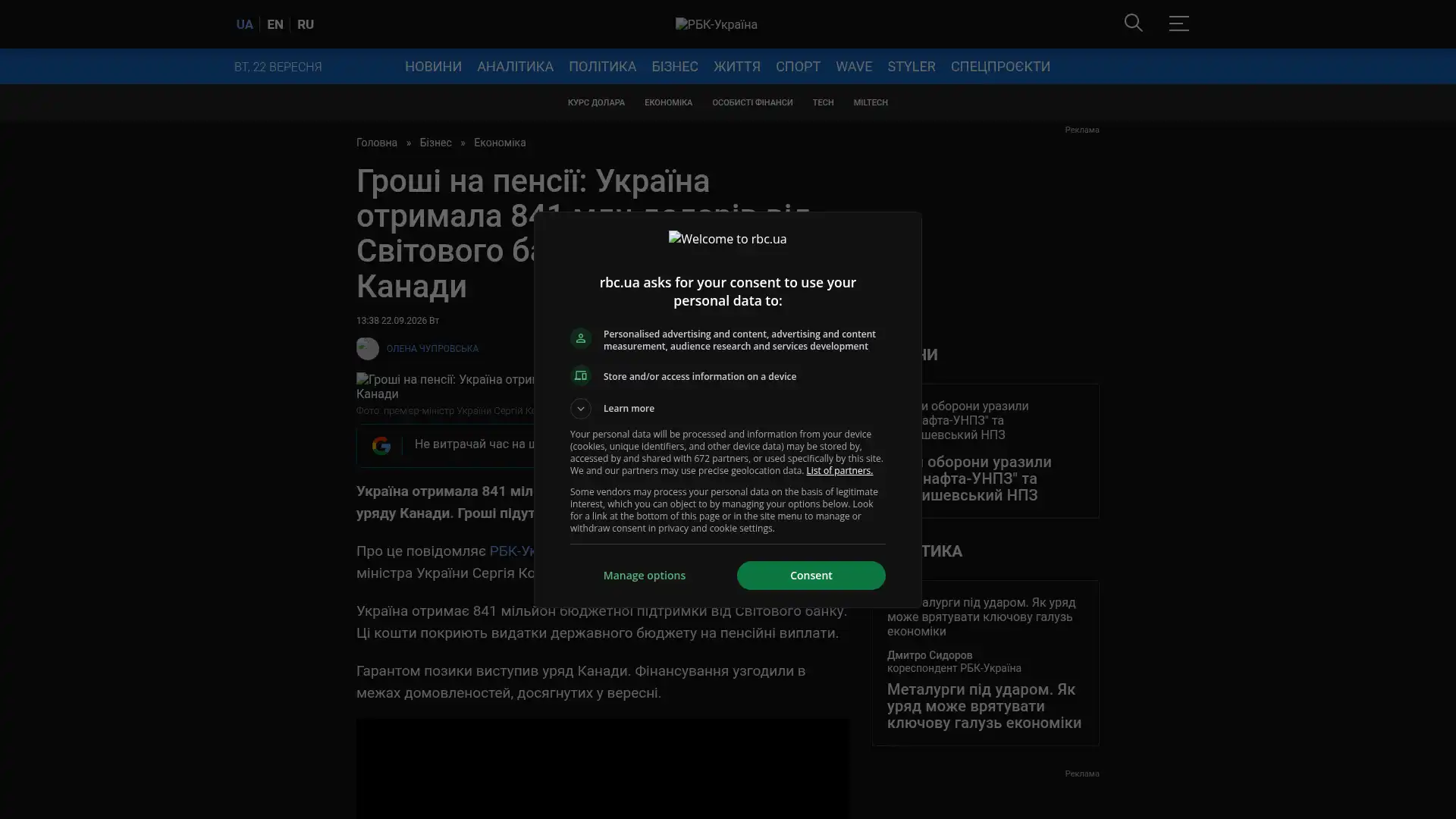Click the device storage icon
The image size is (1456, 819).
[x=581, y=376]
